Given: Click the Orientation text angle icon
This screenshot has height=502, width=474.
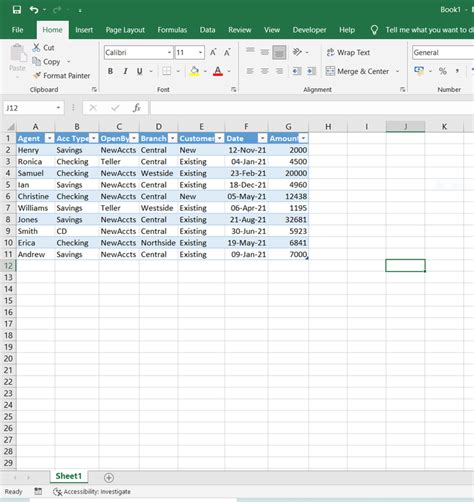Looking at the screenshot, I should (297, 52).
